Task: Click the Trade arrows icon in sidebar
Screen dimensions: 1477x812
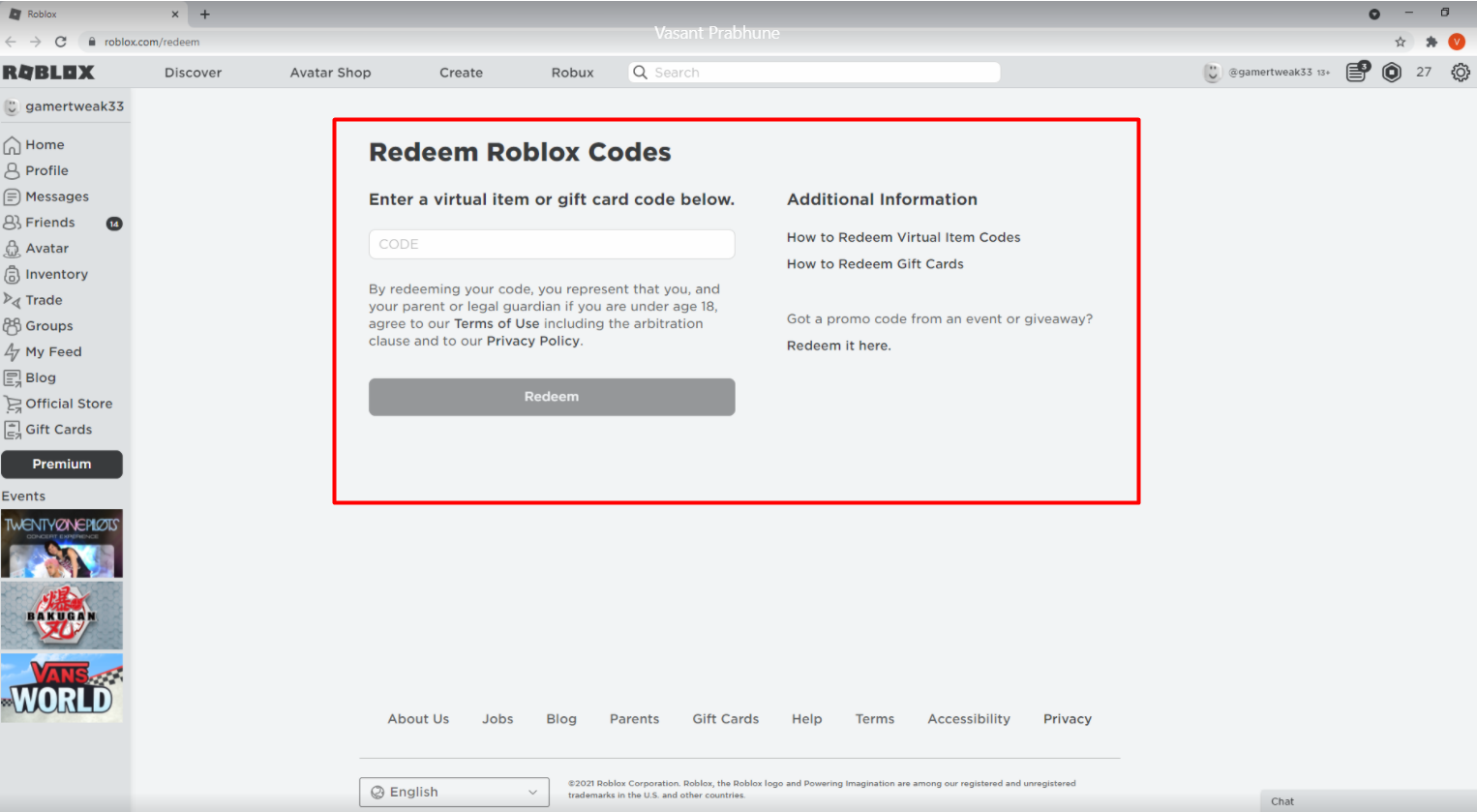Action: pos(12,300)
